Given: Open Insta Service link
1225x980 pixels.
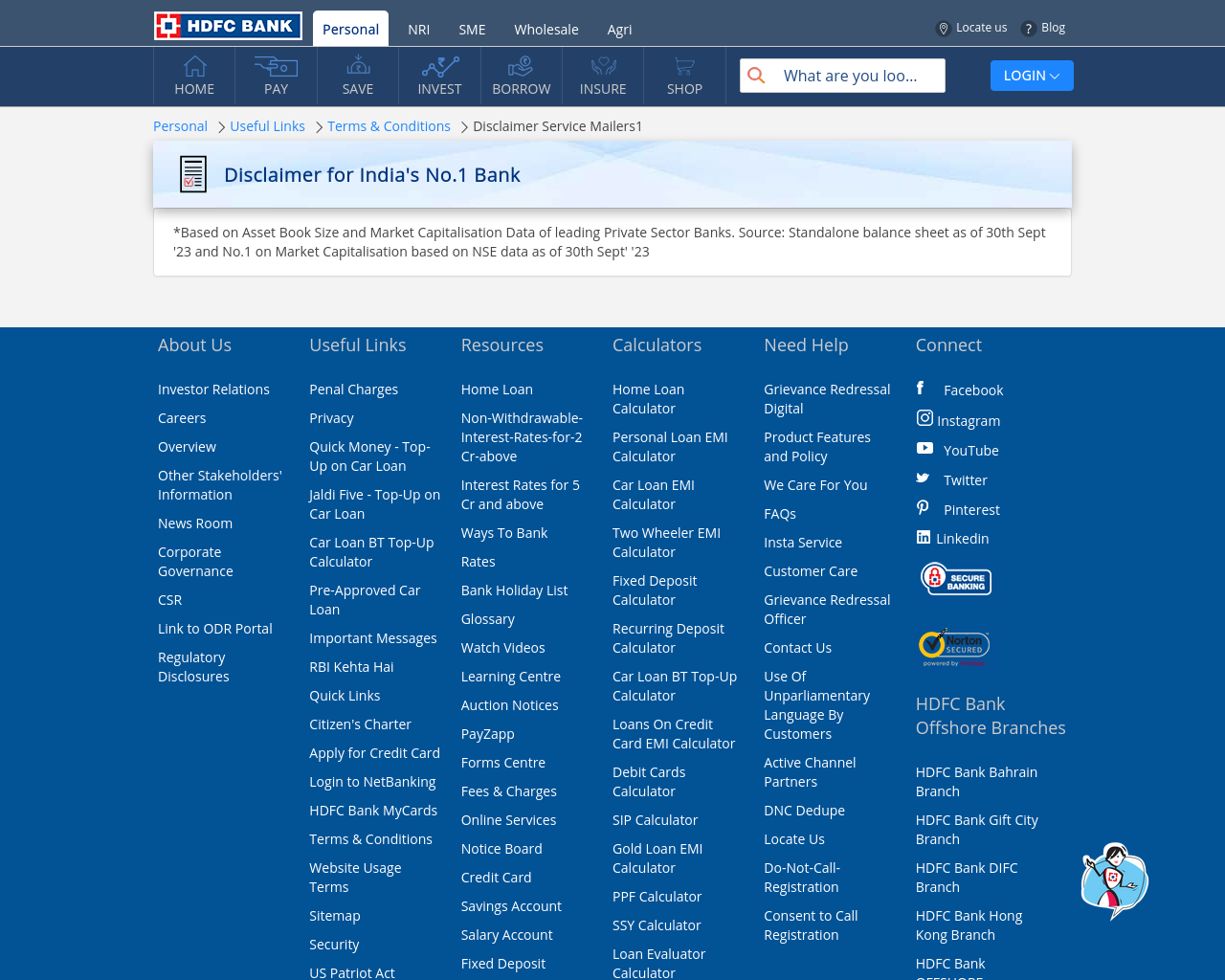Looking at the screenshot, I should coord(803,543).
